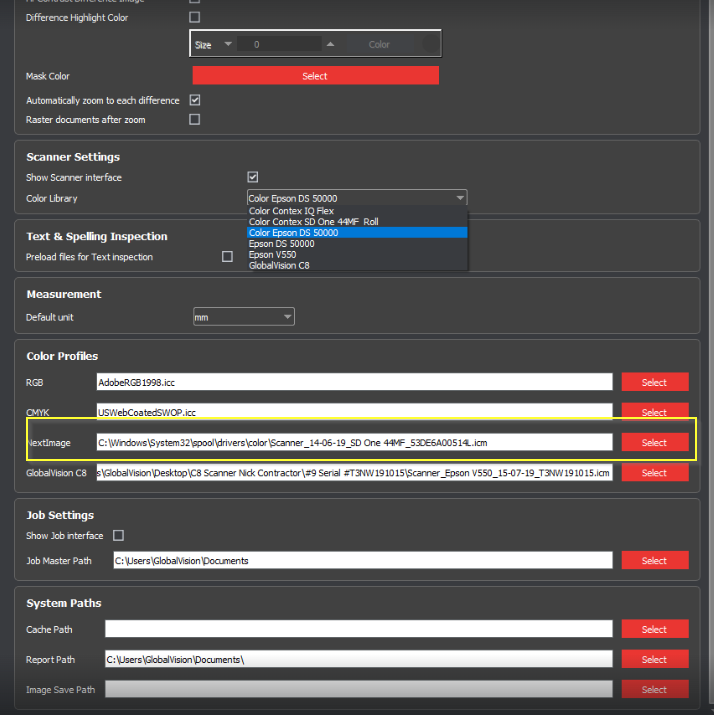Viewport: 714px width, 715px height.
Task: Click Select next to Report Path
Action: [x=654, y=659]
